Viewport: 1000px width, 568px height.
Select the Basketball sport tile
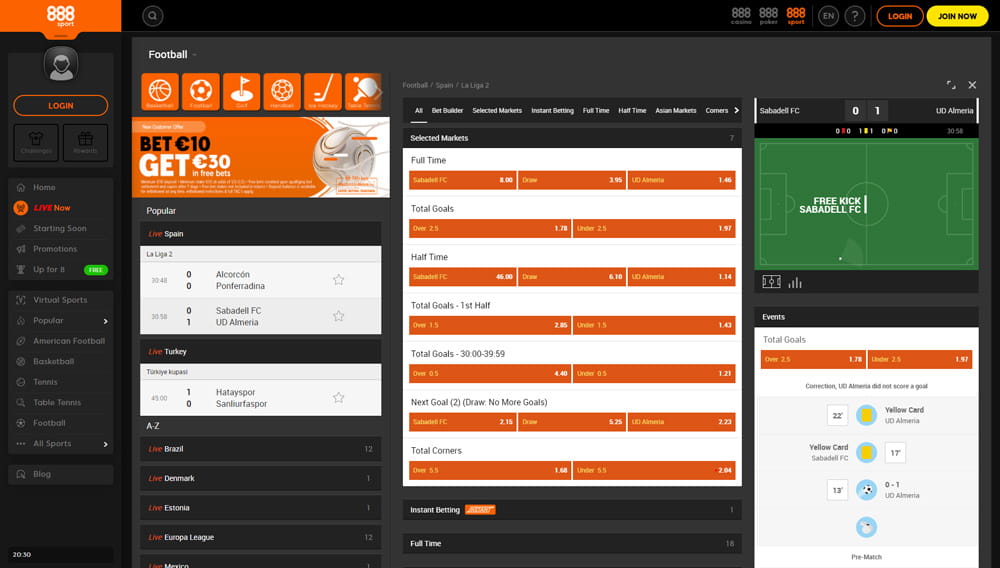[x=159, y=92]
